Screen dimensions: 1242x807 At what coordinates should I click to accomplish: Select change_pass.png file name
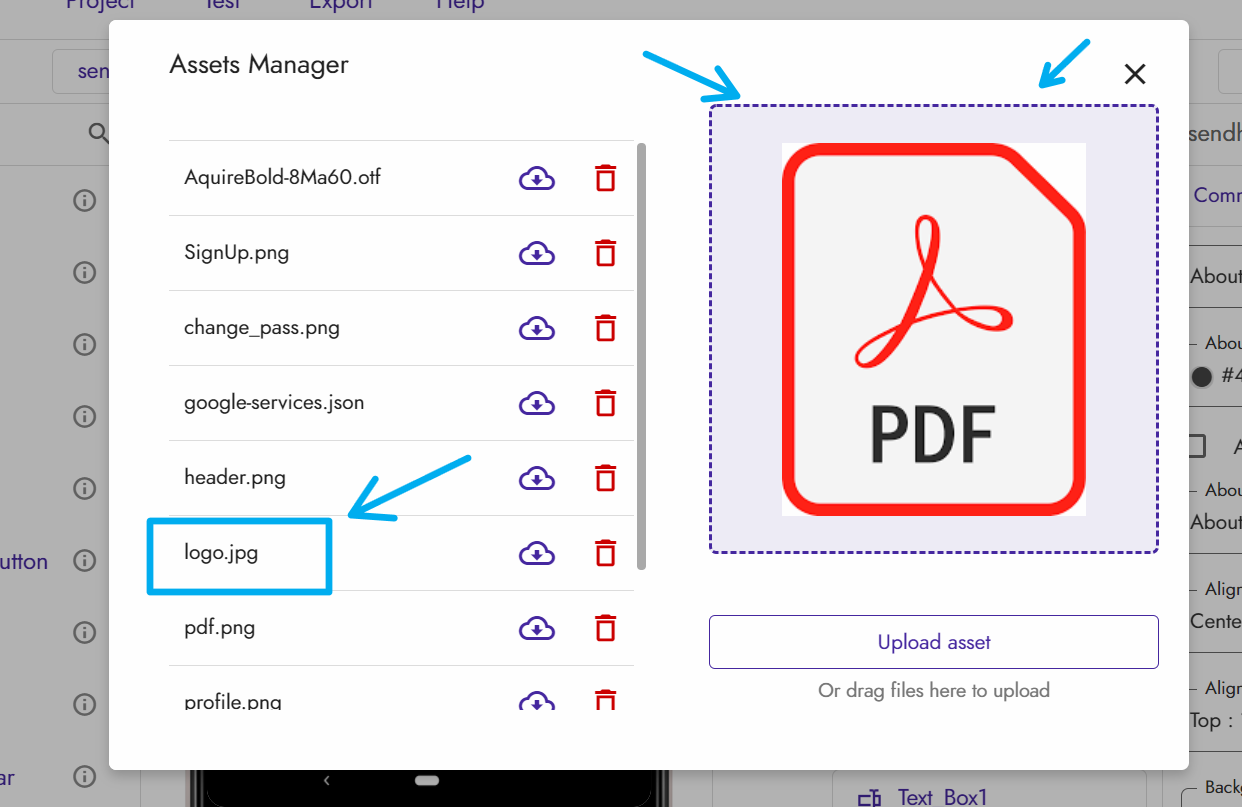point(262,328)
